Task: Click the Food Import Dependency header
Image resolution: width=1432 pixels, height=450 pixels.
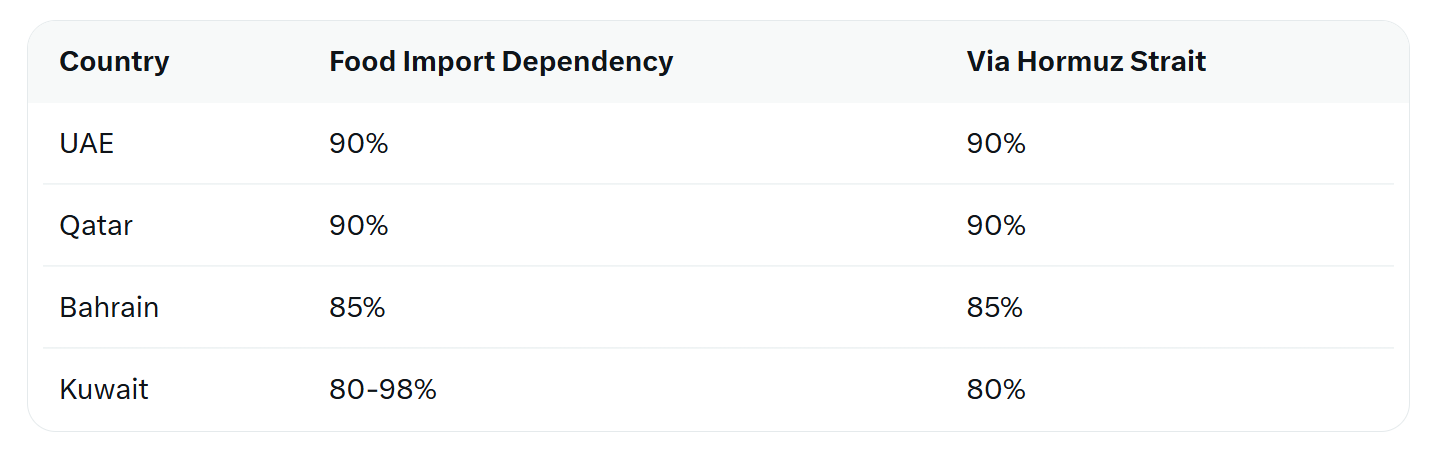Action: 501,62
